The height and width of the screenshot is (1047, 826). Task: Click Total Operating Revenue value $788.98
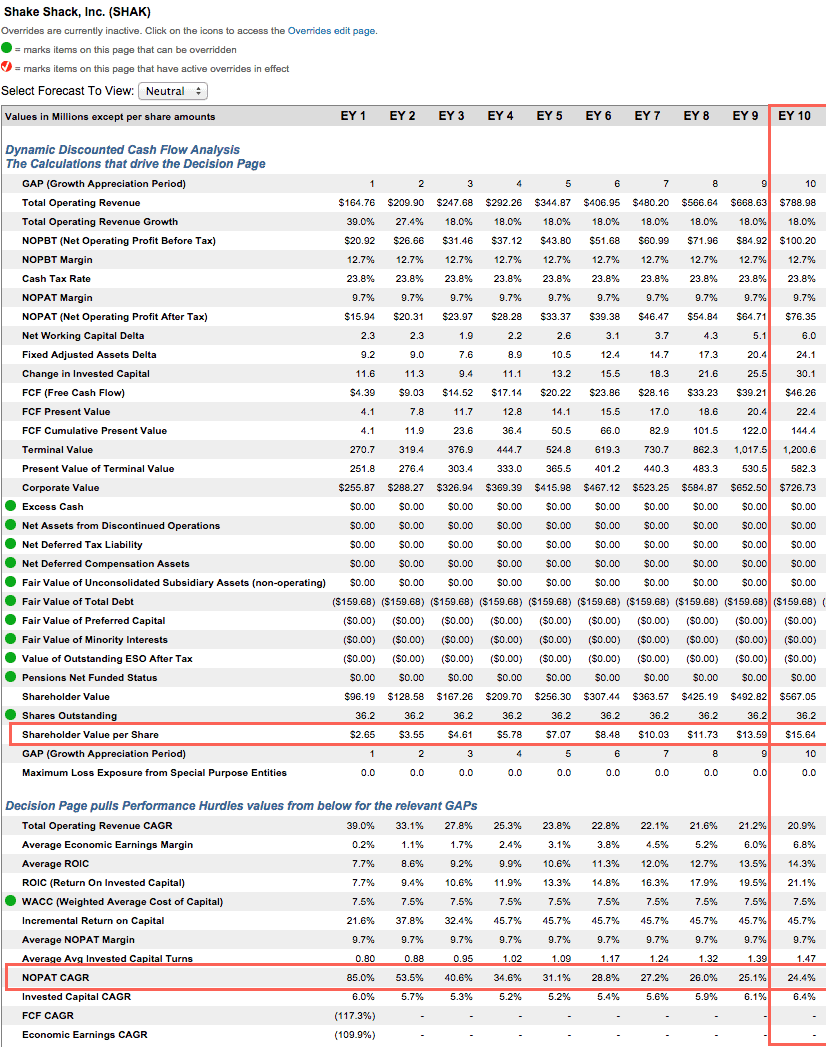797,202
